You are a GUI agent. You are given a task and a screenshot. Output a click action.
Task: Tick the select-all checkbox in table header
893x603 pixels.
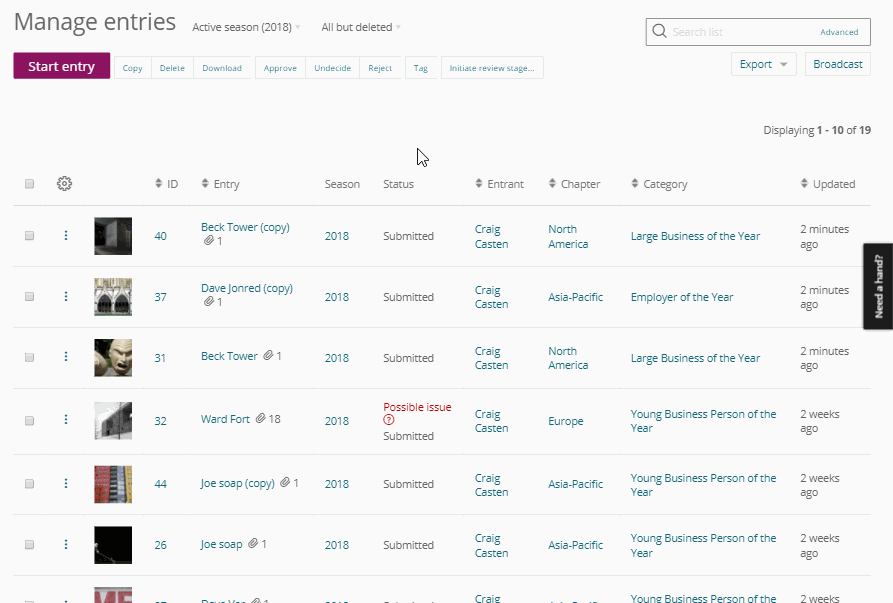(x=30, y=184)
